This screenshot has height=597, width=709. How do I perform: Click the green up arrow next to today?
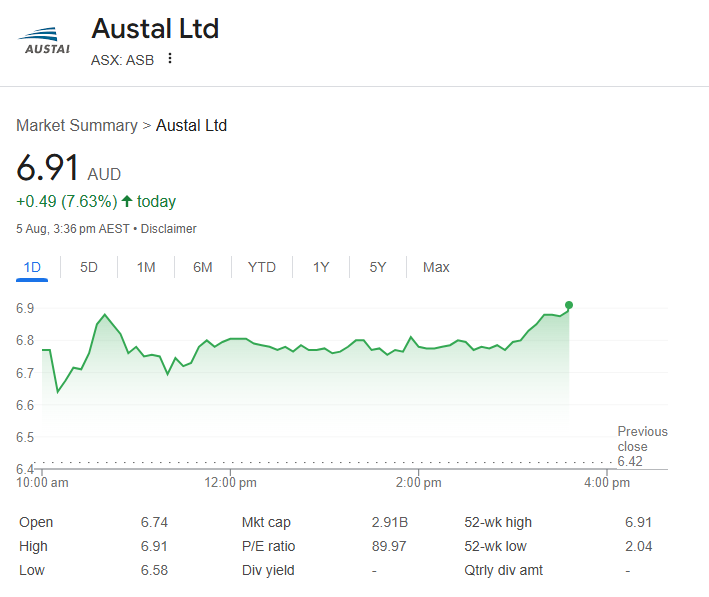click(127, 201)
